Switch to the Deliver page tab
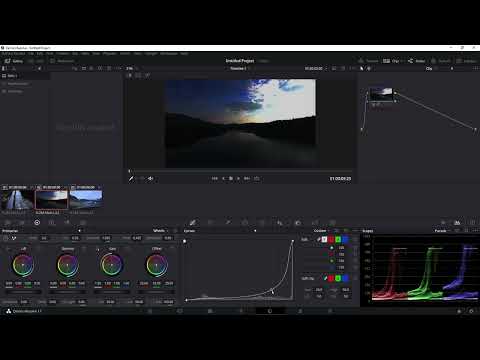The width and height of the screenshot is (480, 360). point(330,311)
